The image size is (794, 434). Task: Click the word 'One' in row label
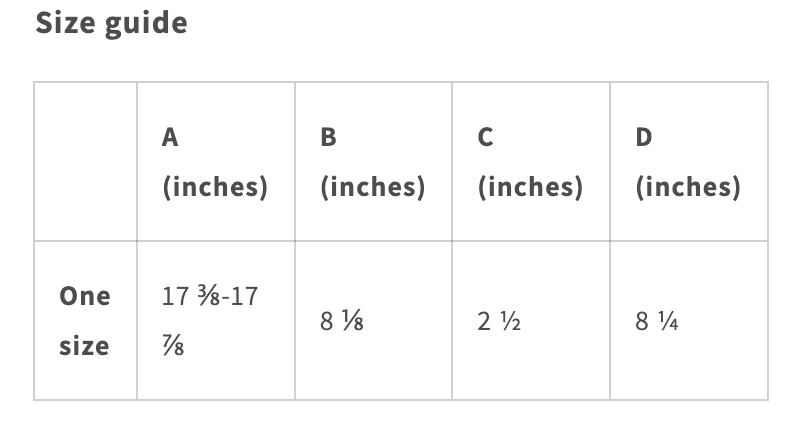(x=85, y=296)
